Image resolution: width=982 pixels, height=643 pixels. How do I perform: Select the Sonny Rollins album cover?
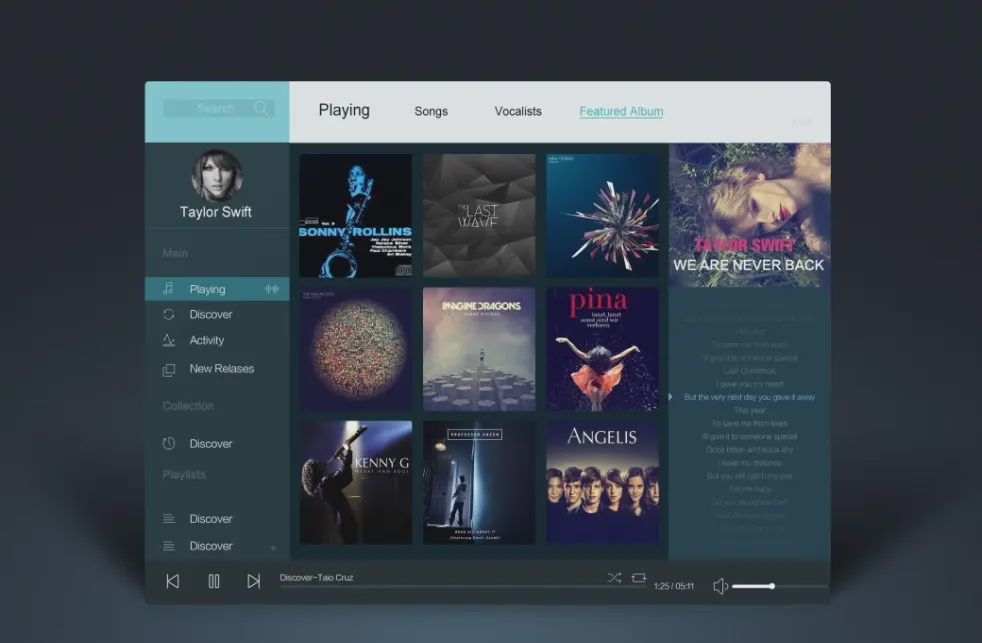pos(355,215)
